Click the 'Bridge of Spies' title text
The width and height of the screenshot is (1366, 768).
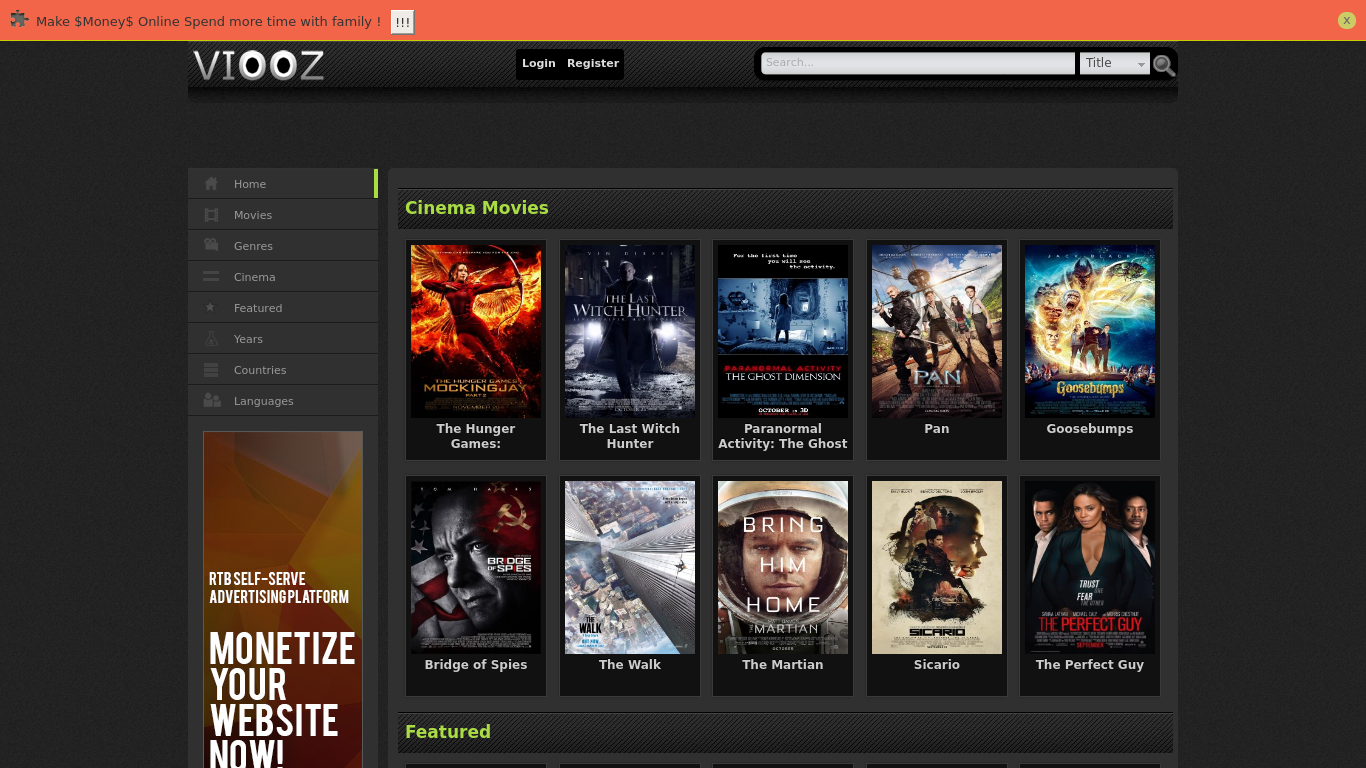(476, 664)
